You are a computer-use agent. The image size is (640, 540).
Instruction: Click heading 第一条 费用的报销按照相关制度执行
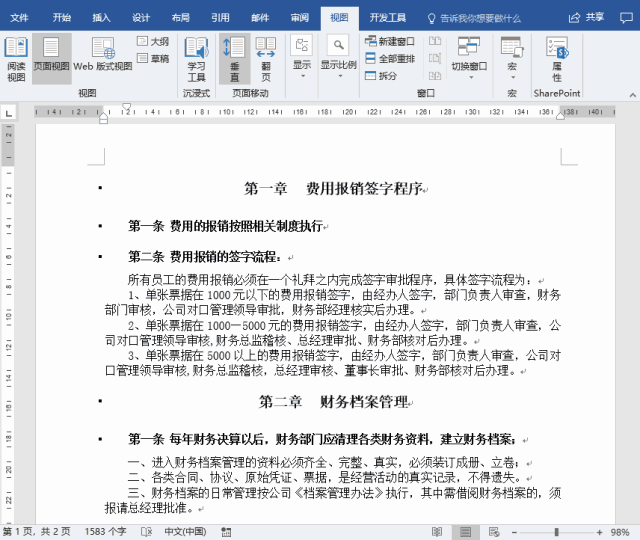click(225, 226)
